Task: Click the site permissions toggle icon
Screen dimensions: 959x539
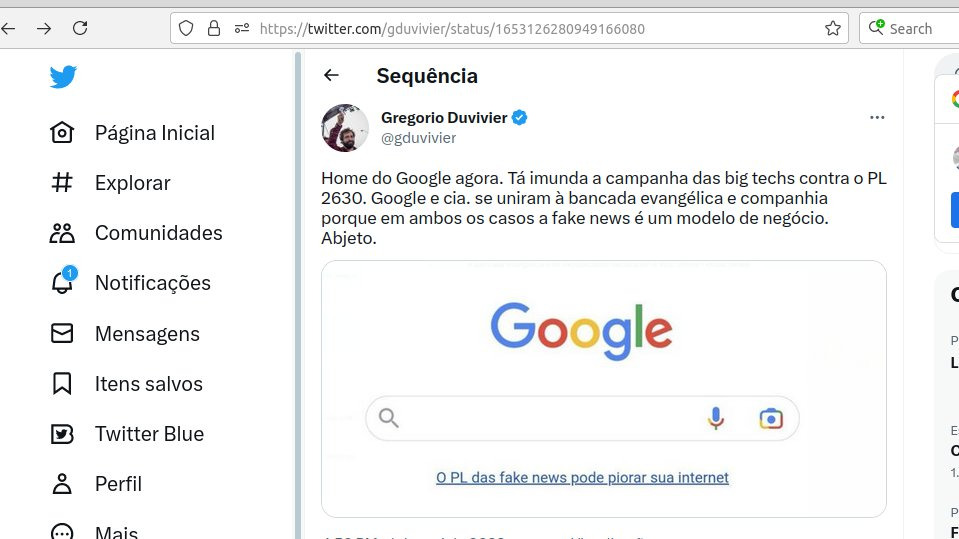Action: click(x=241, y=29)
